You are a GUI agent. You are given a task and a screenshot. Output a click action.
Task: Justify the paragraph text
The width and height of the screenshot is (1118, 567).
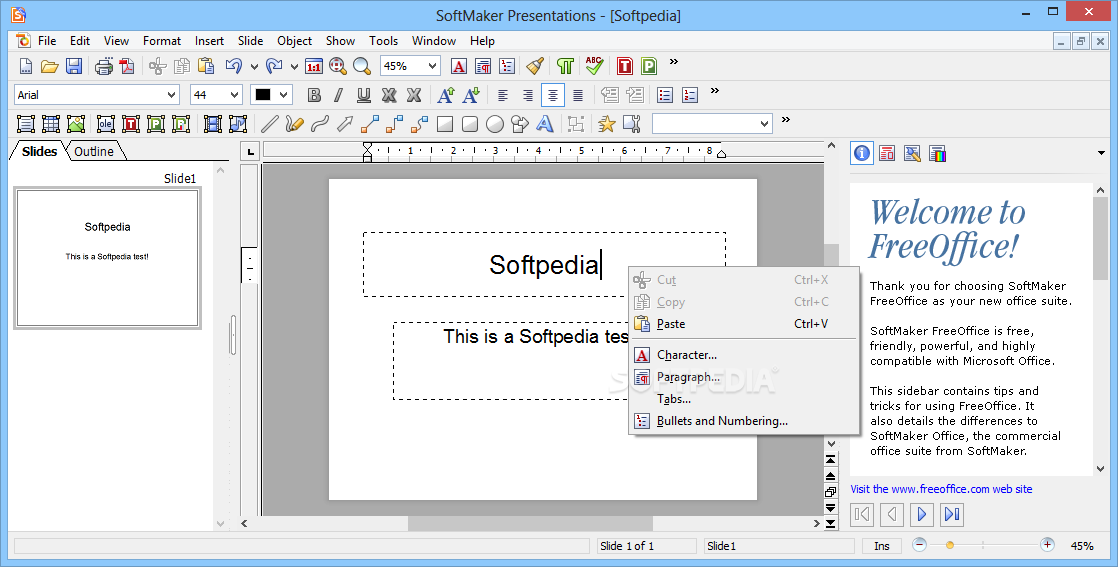pyautogui.click(x=578, y=95)
